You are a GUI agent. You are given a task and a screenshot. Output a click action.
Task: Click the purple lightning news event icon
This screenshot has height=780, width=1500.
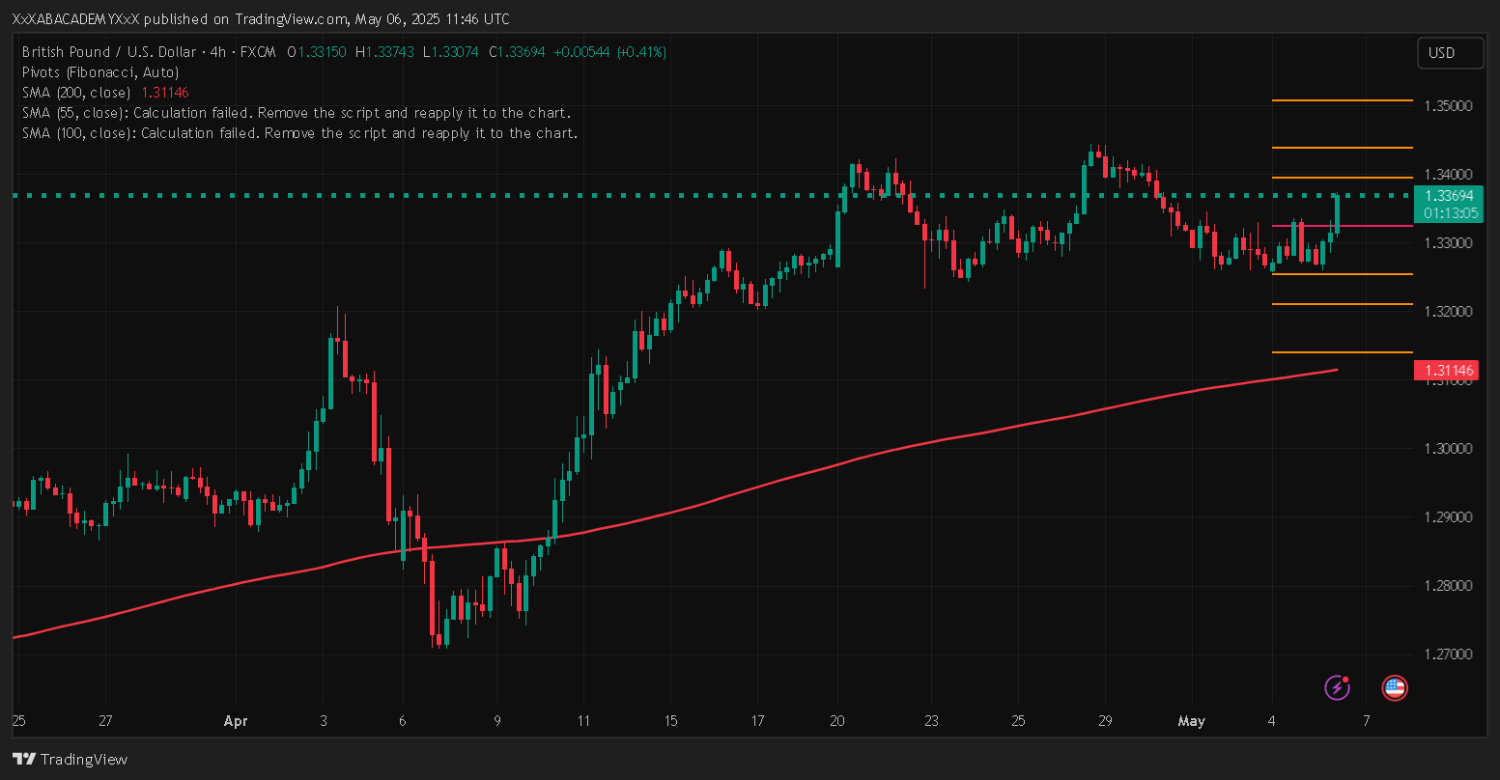coord(1337,687)
